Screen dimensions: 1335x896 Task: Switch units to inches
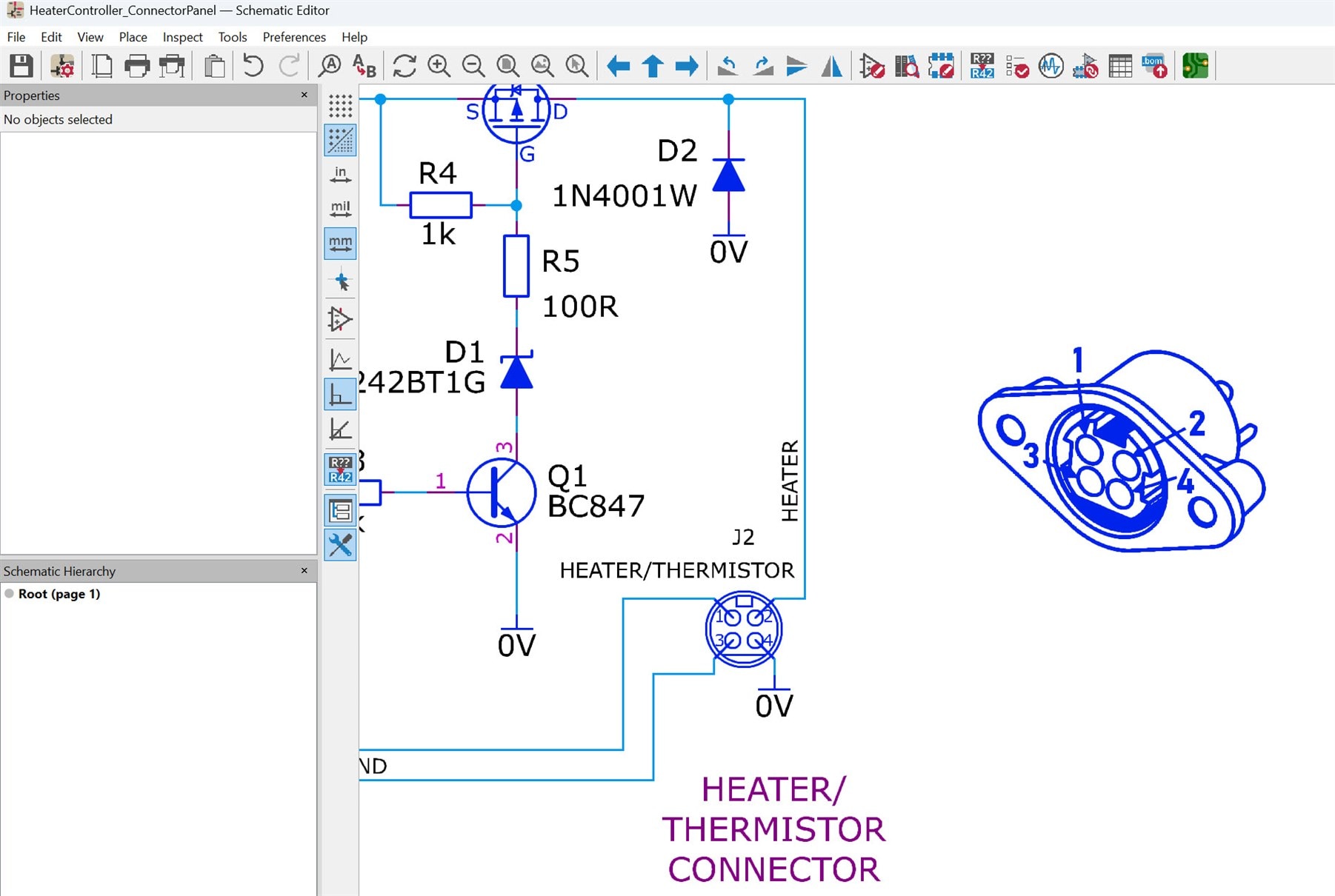(340, 175)
